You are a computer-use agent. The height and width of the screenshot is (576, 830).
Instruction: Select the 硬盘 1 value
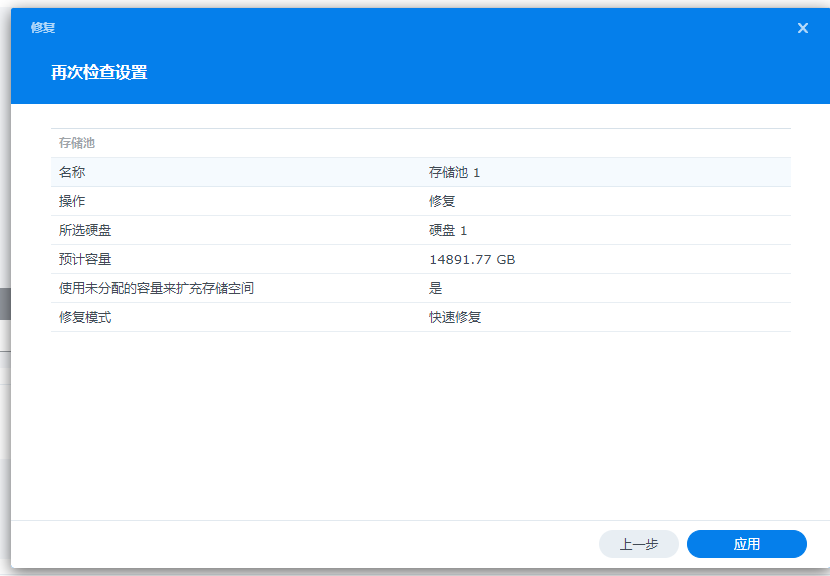(448, 230)
